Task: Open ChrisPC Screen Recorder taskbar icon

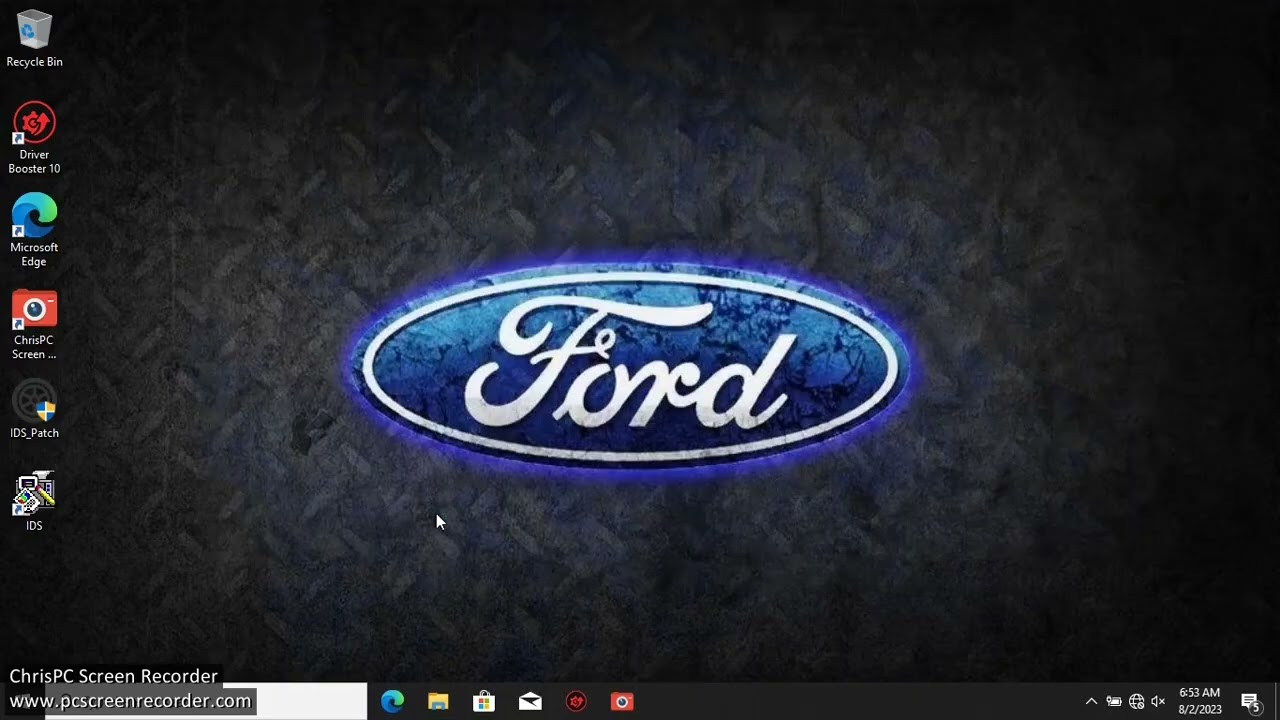Action: pos(622,702)
